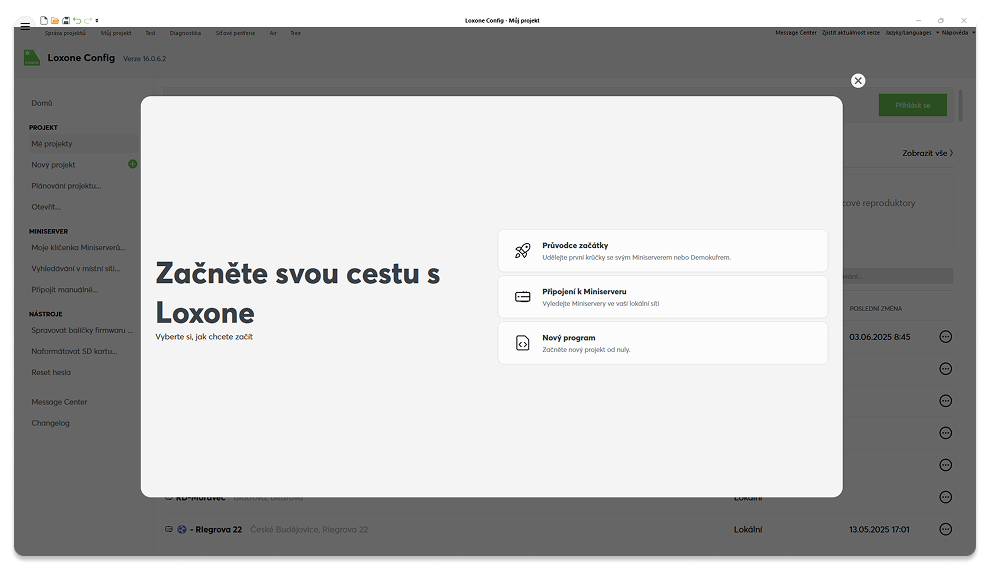The image size is (990, 570).
Task: Open the Síťové periferie tab
Action: [235, 33]
